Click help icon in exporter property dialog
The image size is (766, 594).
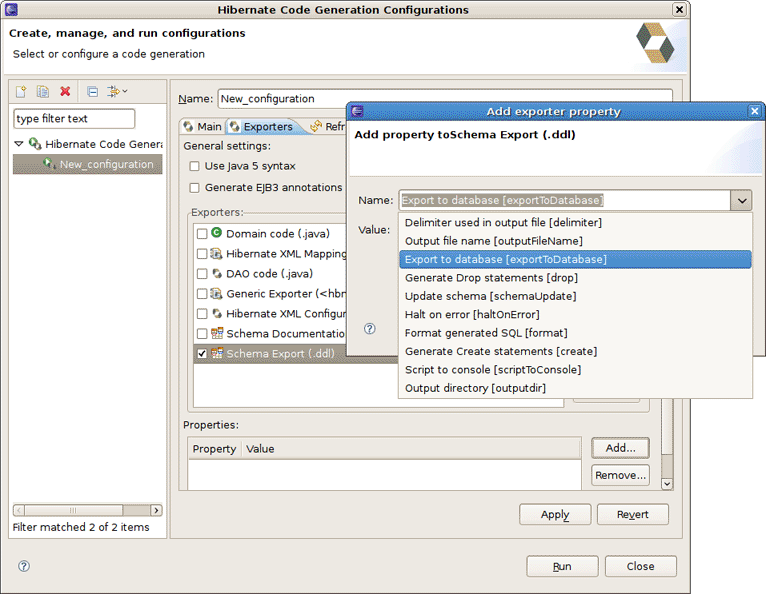[369, 328]
